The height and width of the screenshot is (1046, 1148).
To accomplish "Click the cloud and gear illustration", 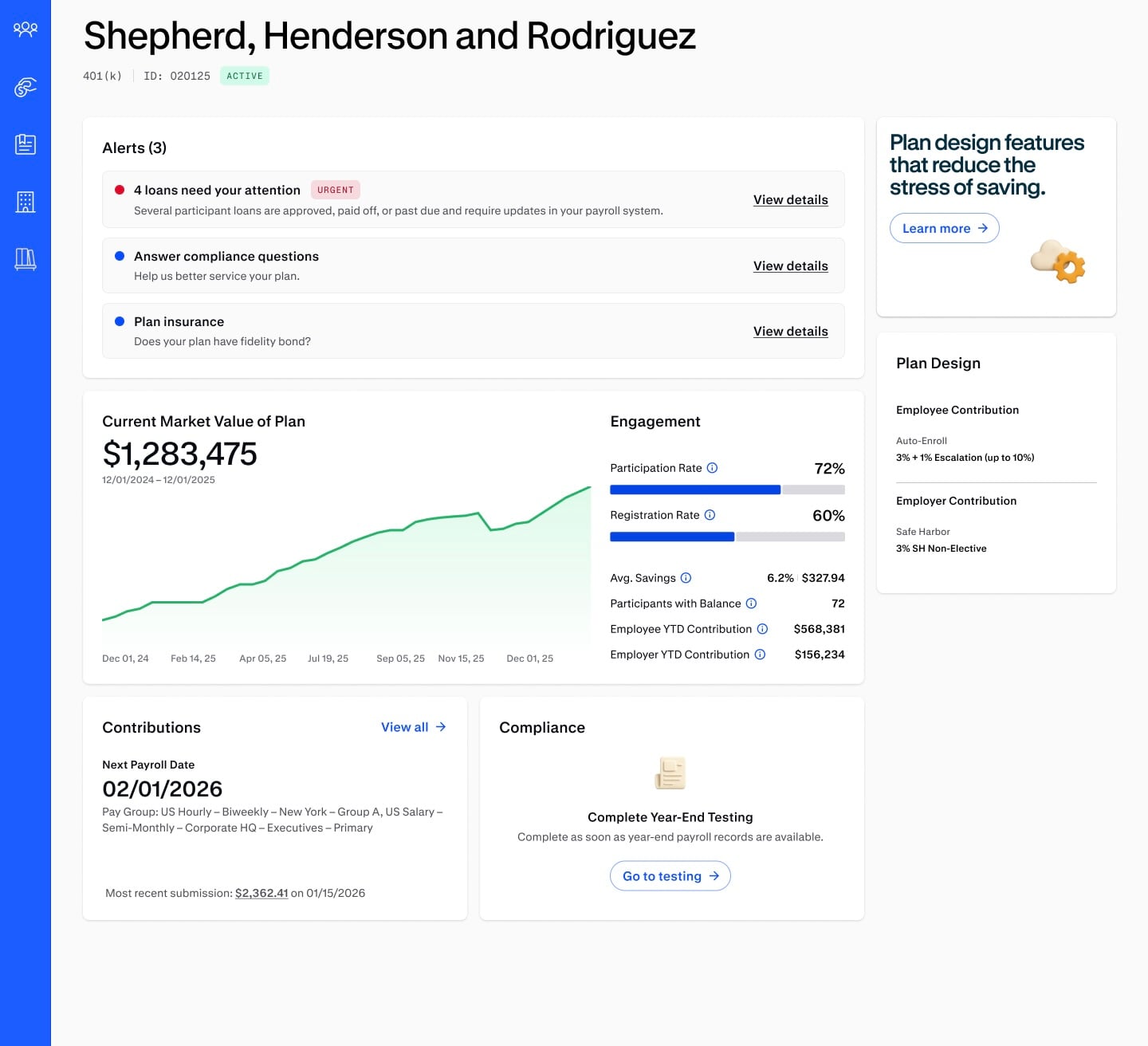I will [x=1059, y=261].
